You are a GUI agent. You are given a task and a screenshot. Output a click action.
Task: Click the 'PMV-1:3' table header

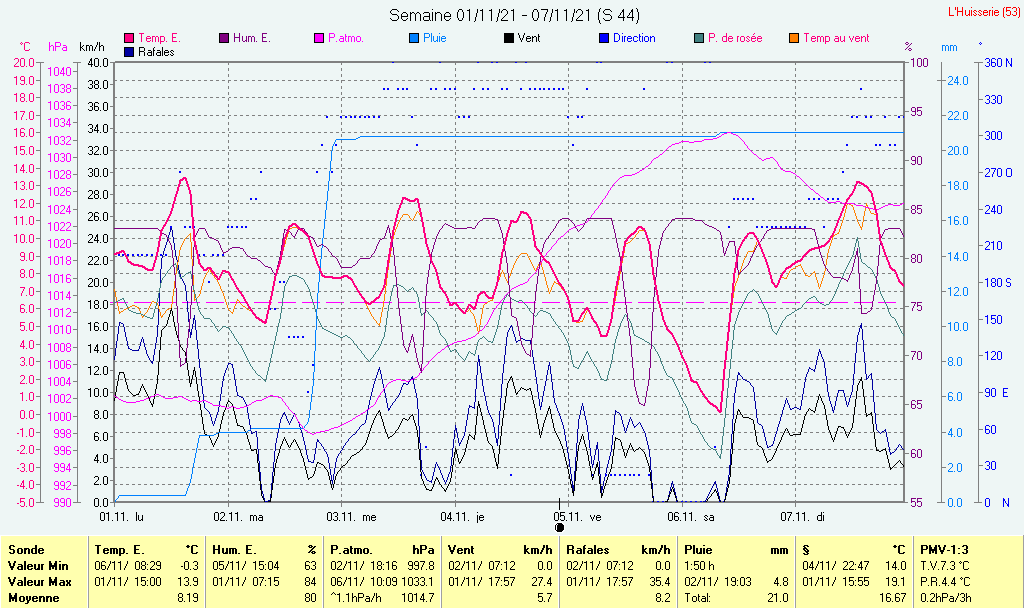click(x=944, y=550)
